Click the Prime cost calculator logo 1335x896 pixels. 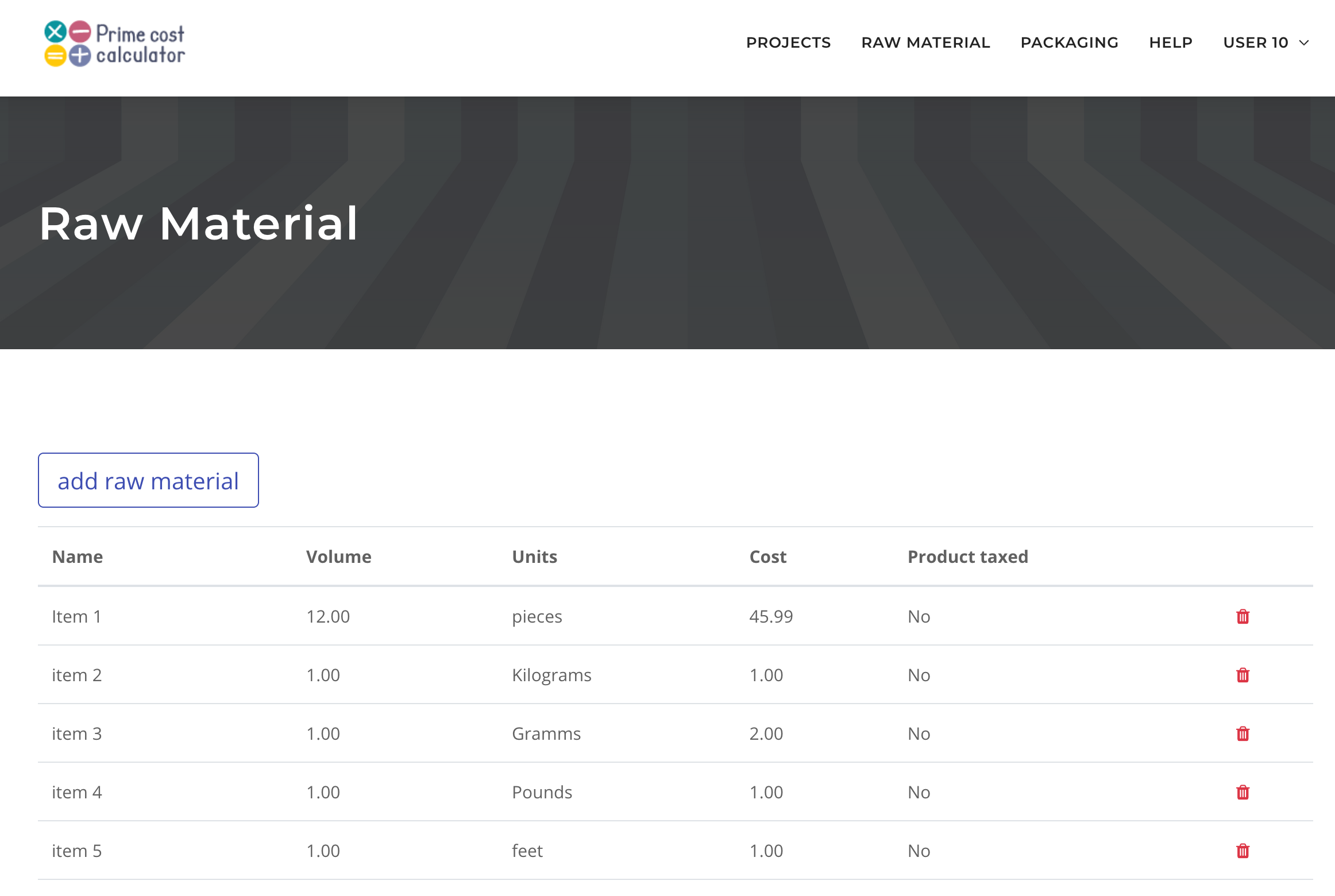click(115, 44)
